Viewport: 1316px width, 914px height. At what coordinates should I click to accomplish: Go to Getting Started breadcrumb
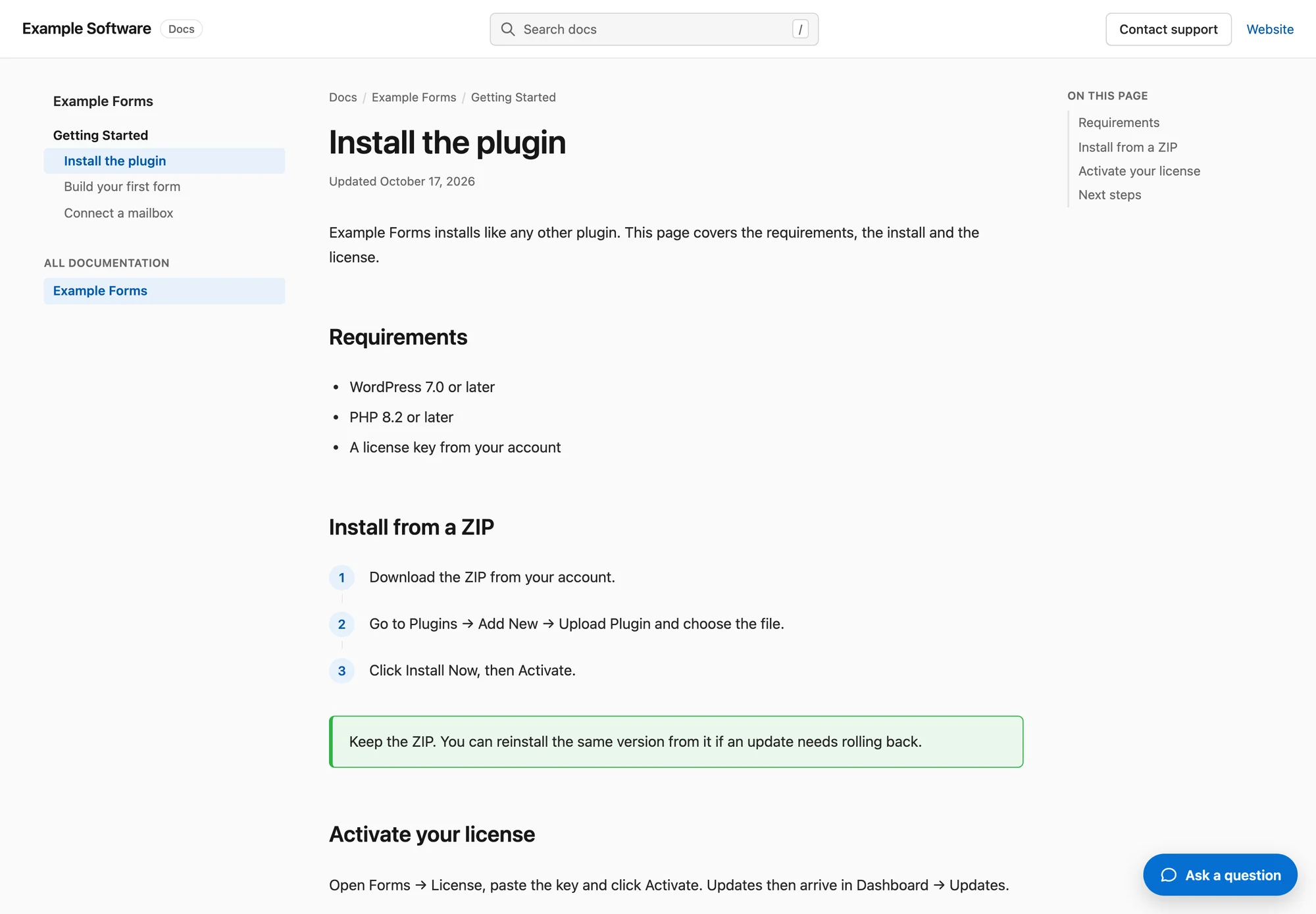click(513, 97)
